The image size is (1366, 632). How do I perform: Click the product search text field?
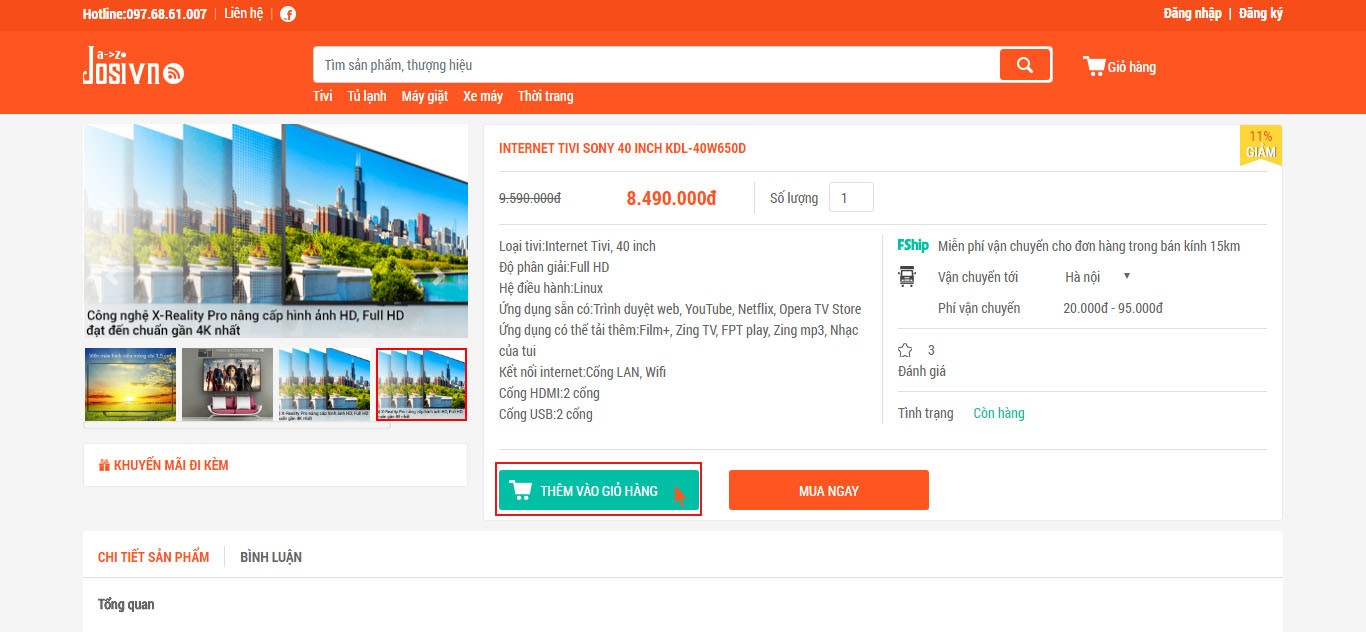click(656, 65)
